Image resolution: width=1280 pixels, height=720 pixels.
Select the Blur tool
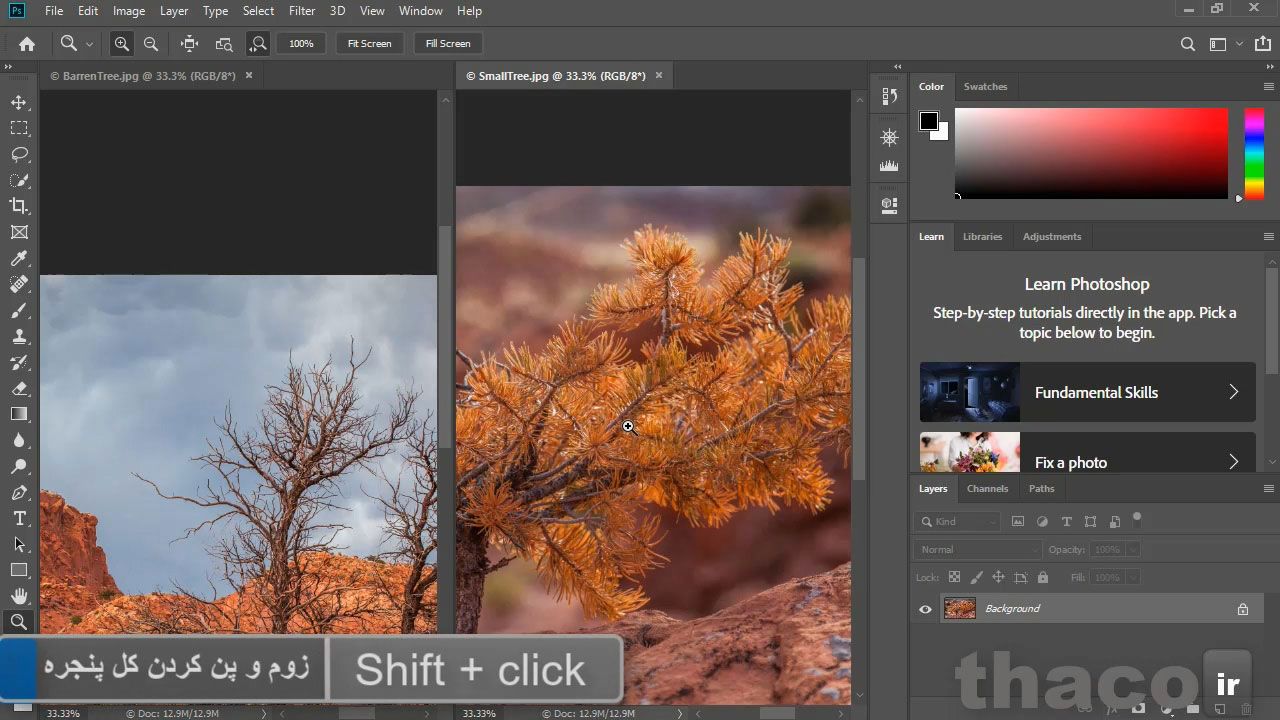tap(19, 440)
